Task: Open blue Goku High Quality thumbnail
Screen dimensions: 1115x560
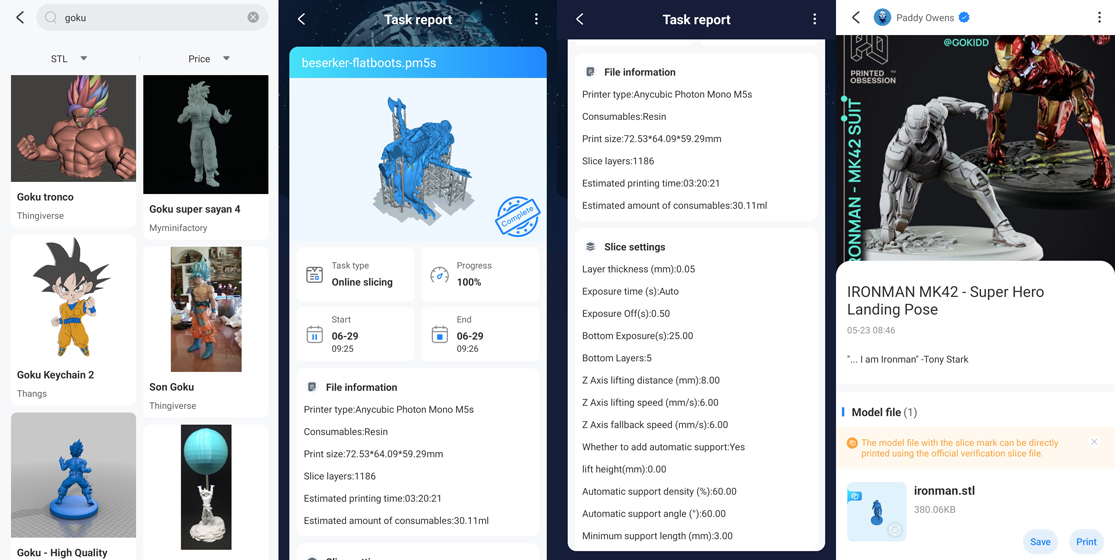Action: click(73, 475)
